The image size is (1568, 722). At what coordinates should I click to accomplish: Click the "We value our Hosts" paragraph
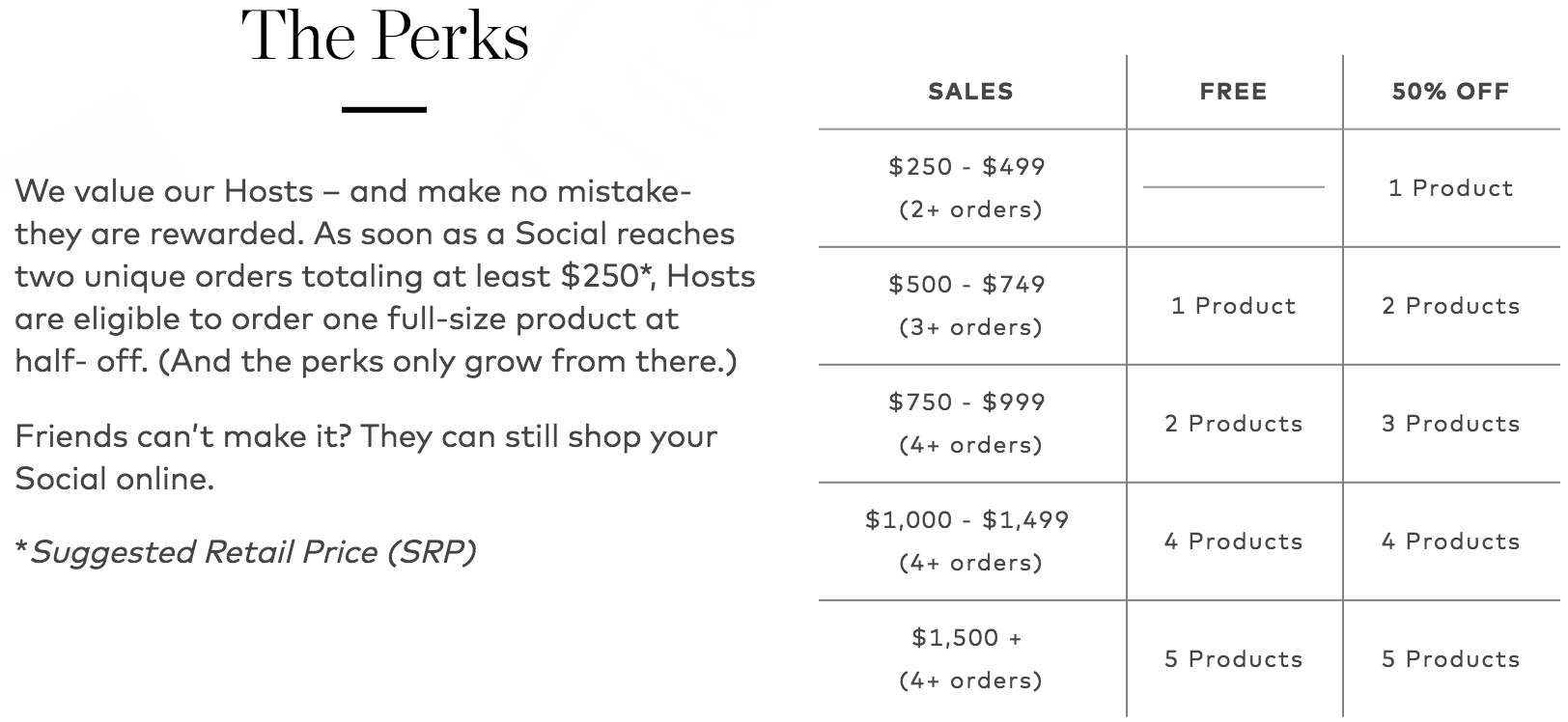(x=385, y=276)
